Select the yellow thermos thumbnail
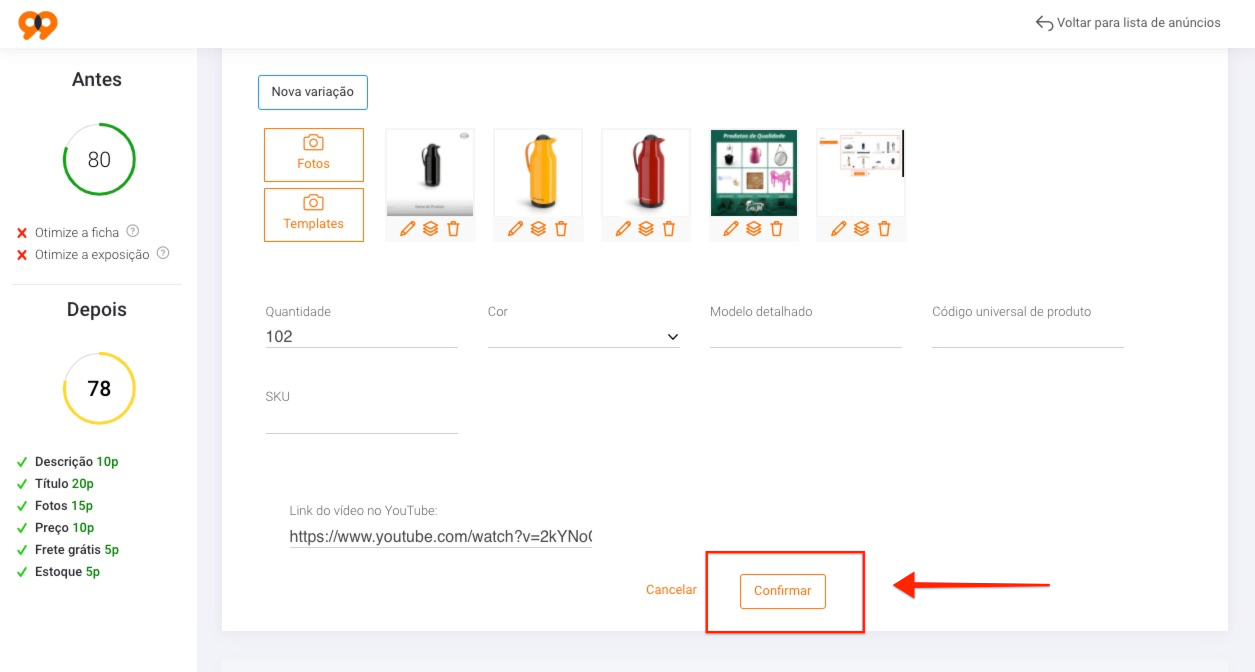Viewport: 1255px width, 672px height. (538, 172)
